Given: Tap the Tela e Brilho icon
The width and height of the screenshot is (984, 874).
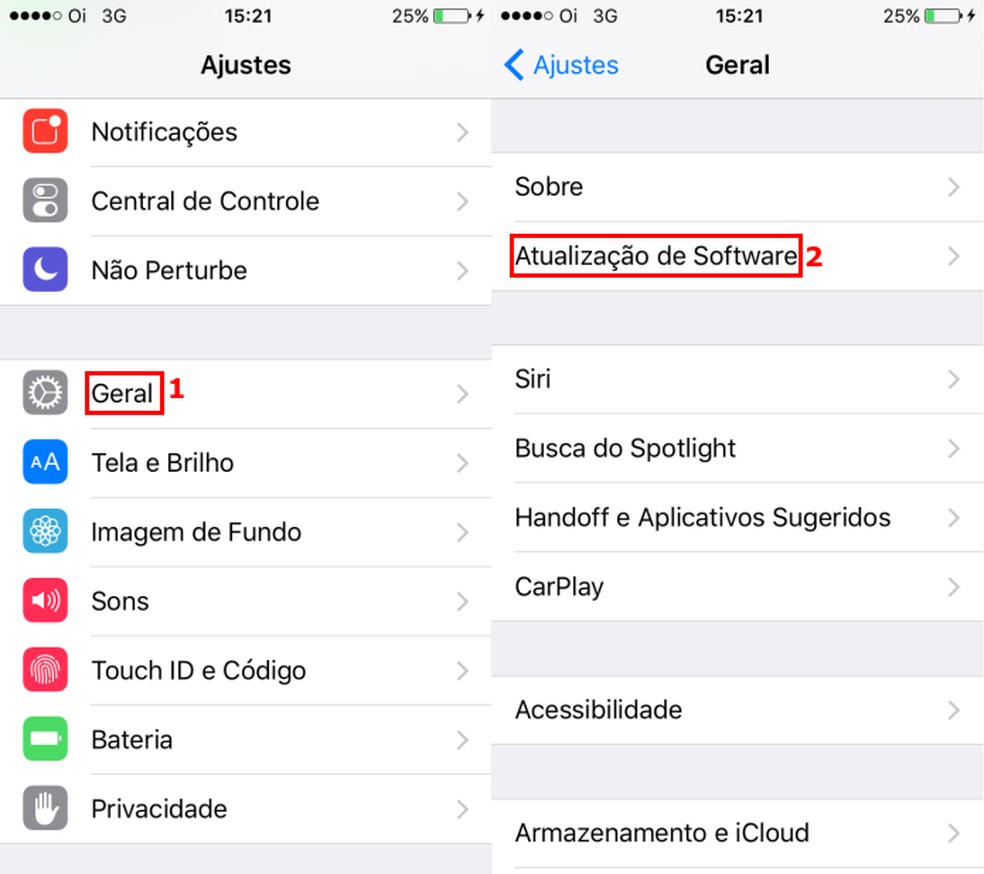Looking at the screenshot, I should point(45,463).
